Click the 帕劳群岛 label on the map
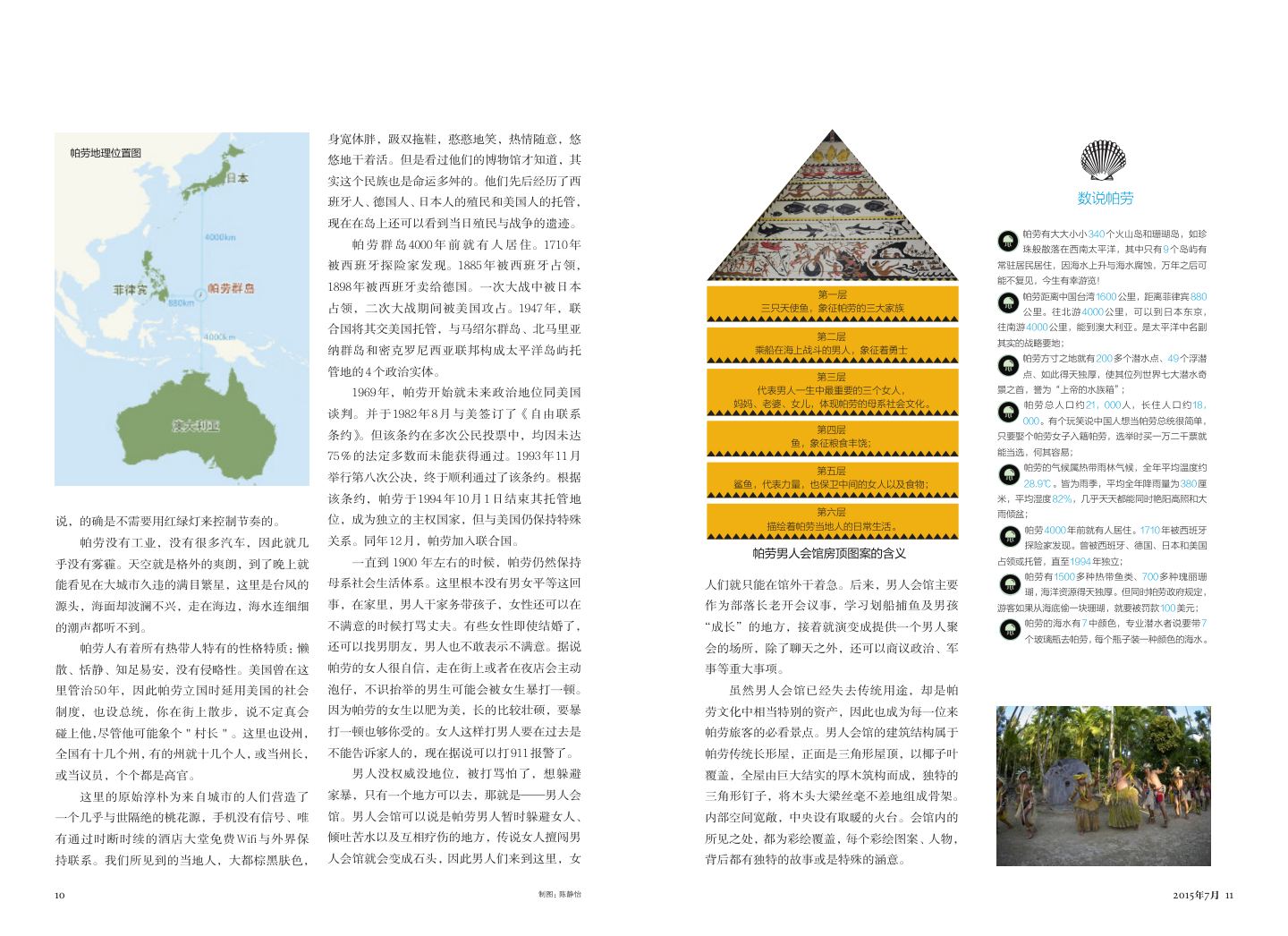 point(231,288)
